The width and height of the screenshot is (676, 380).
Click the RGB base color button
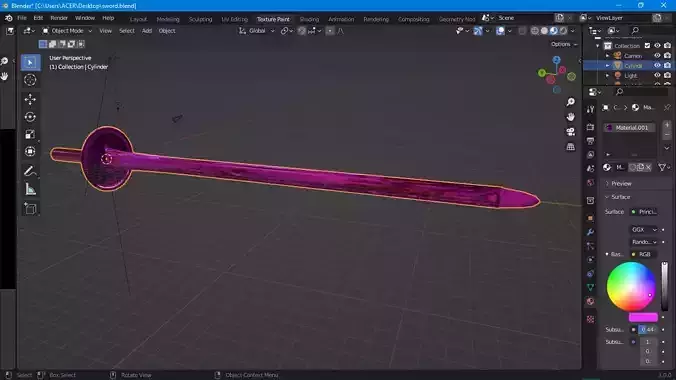[x=644, y=254]
